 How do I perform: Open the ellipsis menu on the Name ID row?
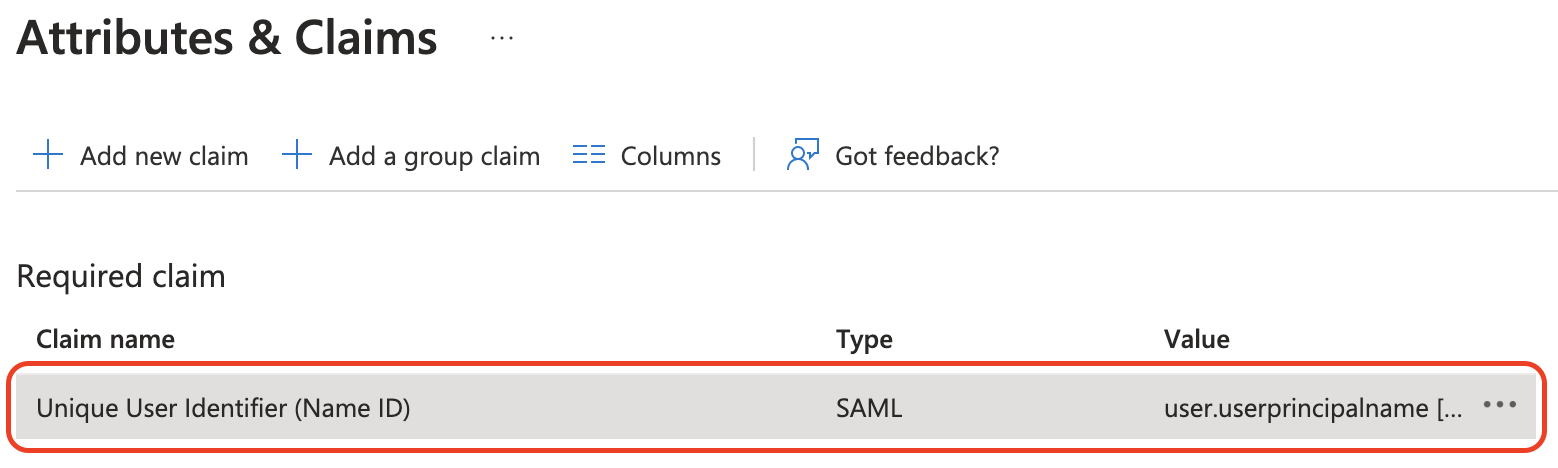(1500, 405)
